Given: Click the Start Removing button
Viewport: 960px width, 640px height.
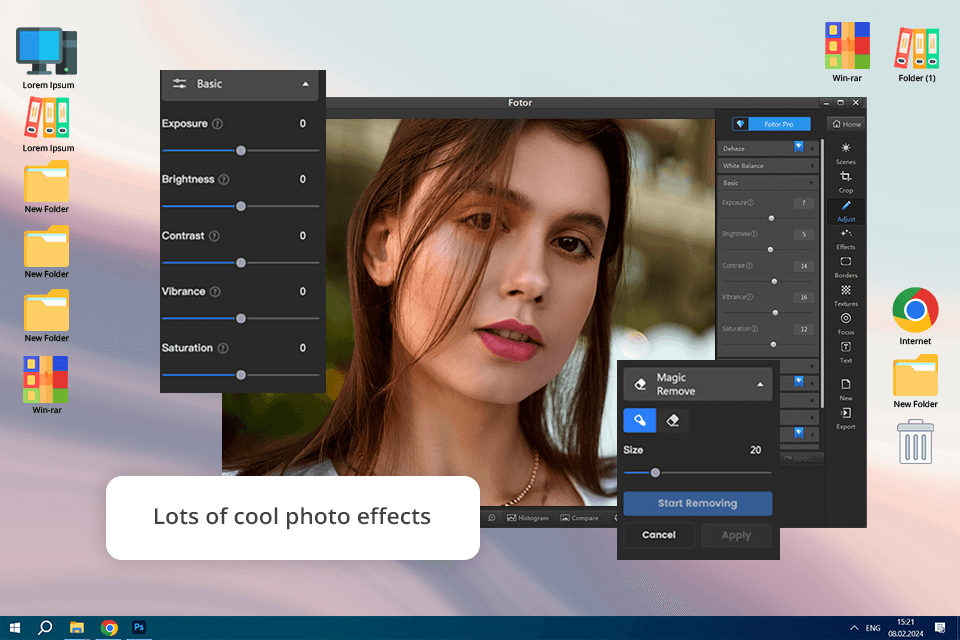Looking at the screenshot, I should click(x=697, y=503).
